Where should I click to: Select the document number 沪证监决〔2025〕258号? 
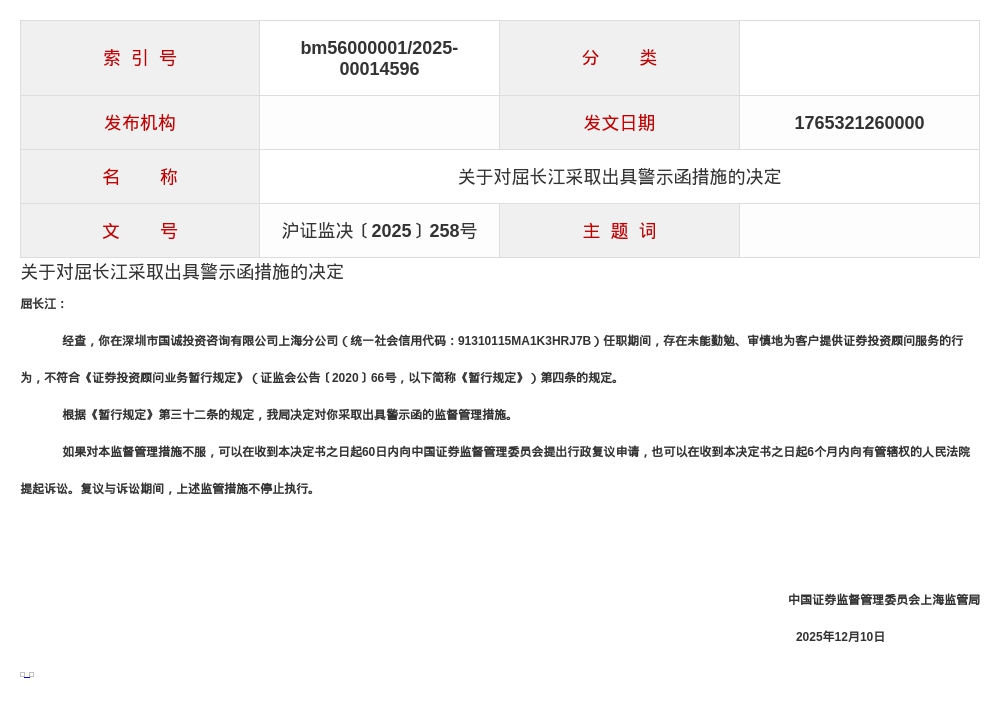(x=379, y=230)
